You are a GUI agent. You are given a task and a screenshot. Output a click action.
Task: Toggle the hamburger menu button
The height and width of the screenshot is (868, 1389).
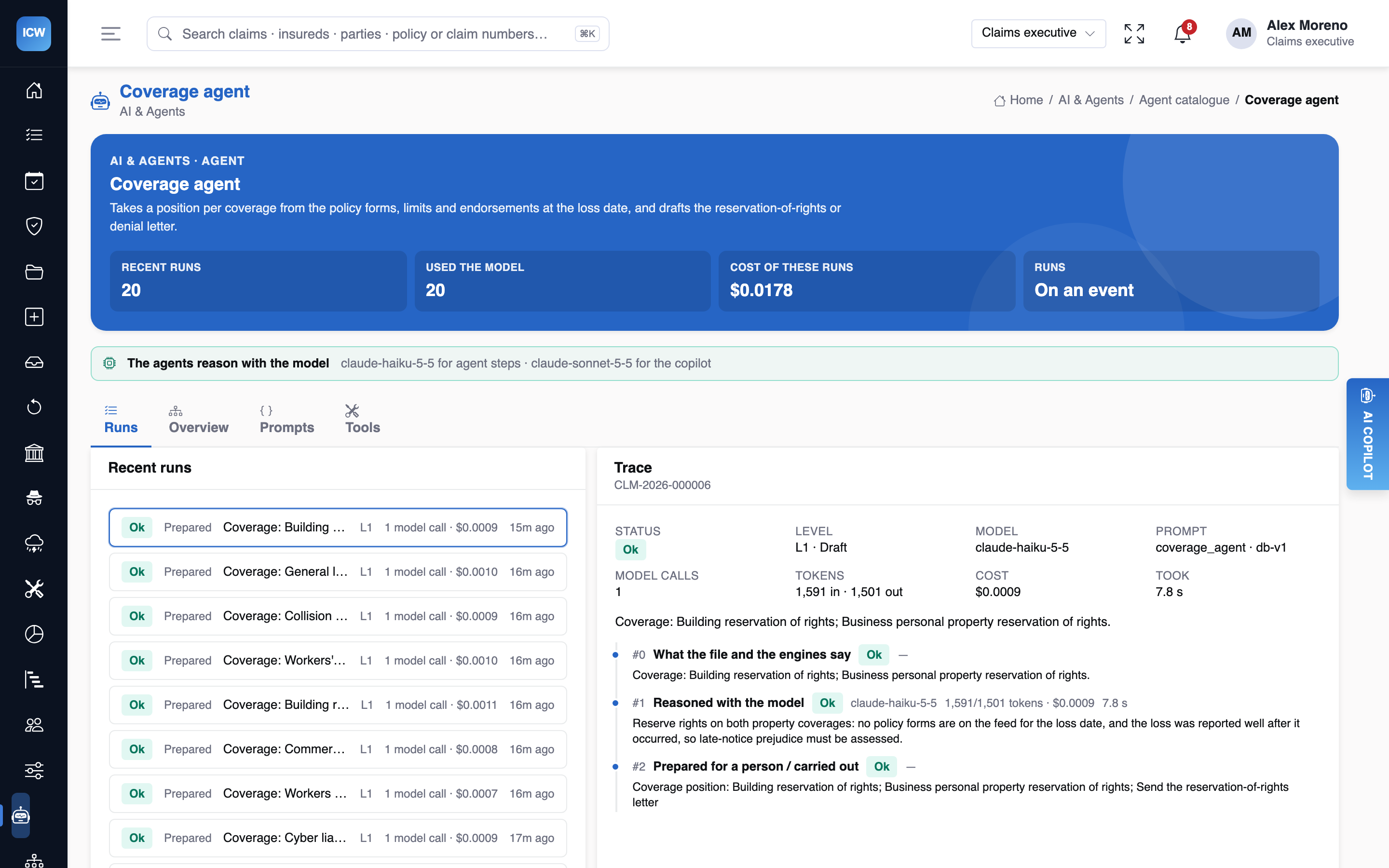pyautogui.click(x=111, y=34)
